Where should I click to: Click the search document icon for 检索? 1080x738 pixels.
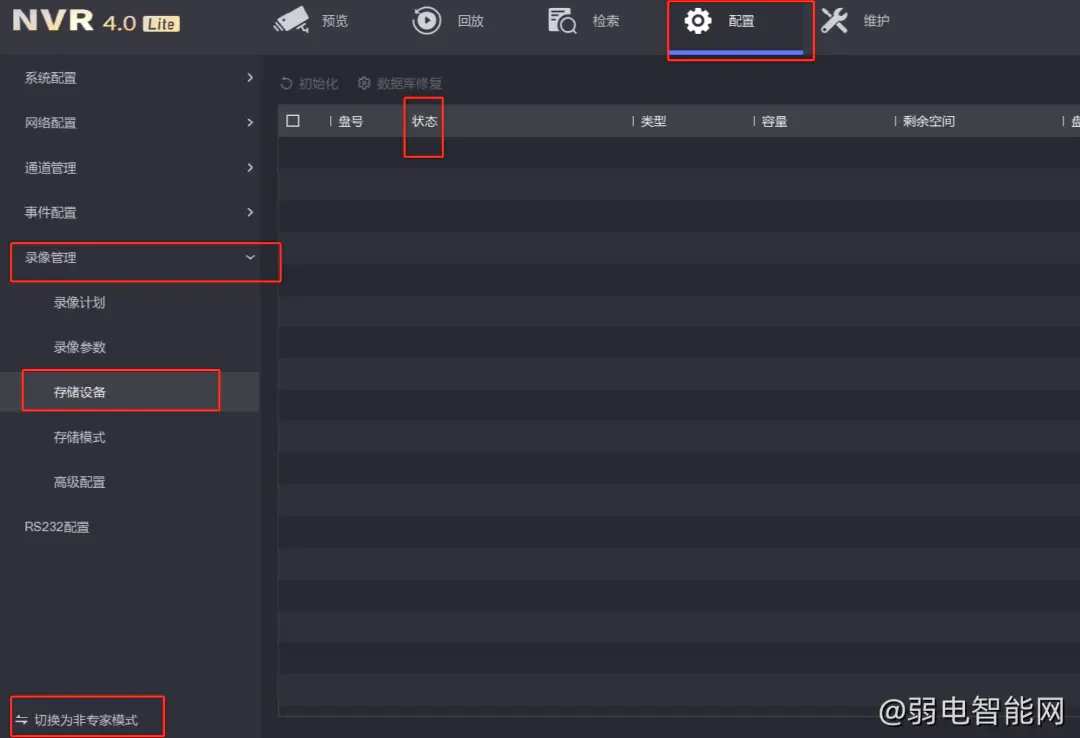coord(562,21)
